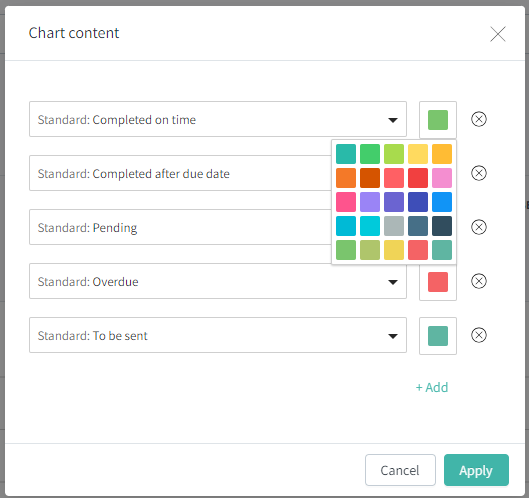Open the teal color box for To be sent
The image size is (529, 498).
(x=438, y=336)
